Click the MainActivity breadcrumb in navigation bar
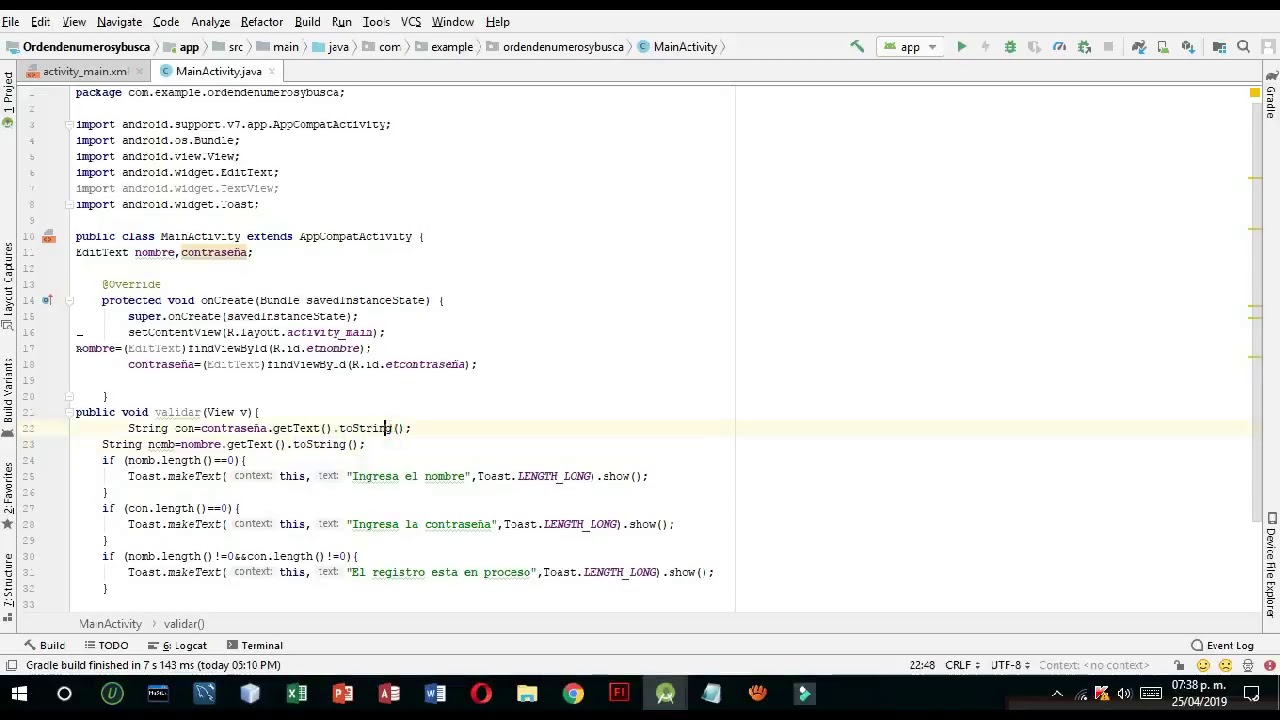 click(677, 47)
